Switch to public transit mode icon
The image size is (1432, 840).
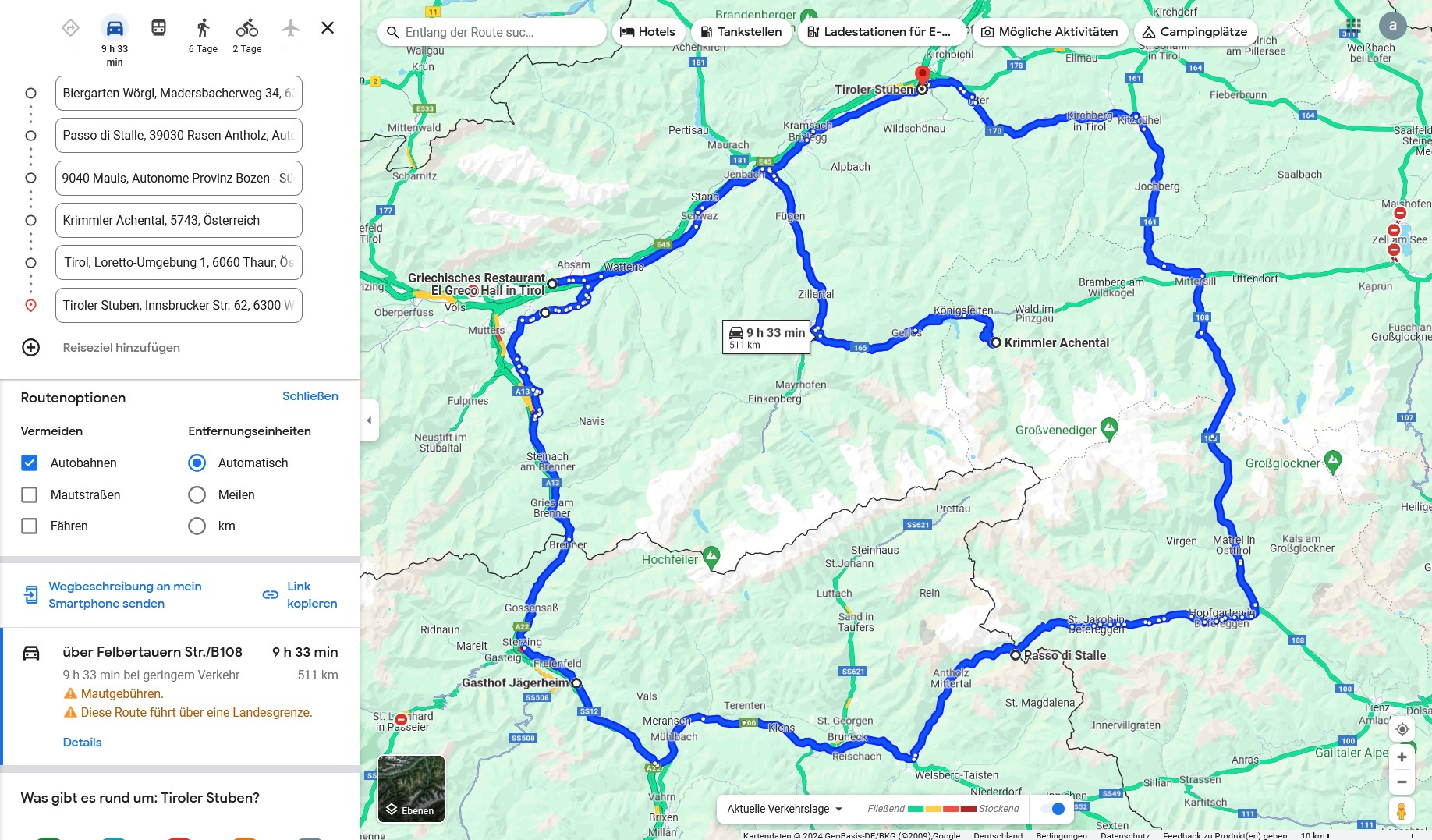tap(158, 29)
